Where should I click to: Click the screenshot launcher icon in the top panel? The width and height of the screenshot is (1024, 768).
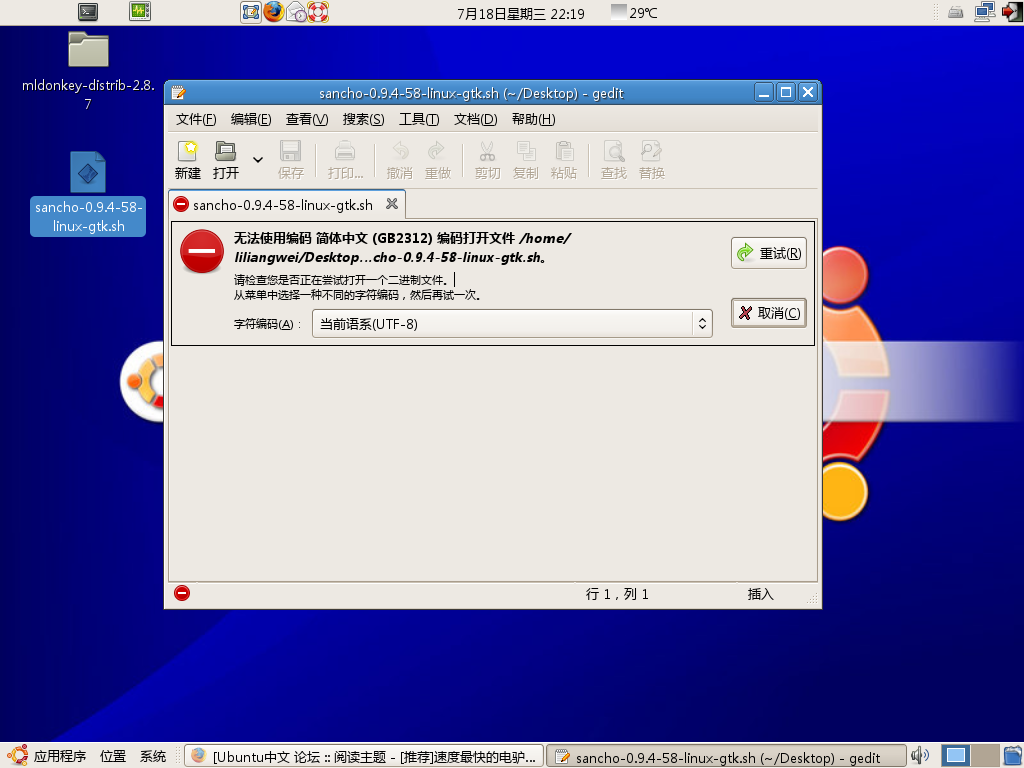(x=251, y=12)
